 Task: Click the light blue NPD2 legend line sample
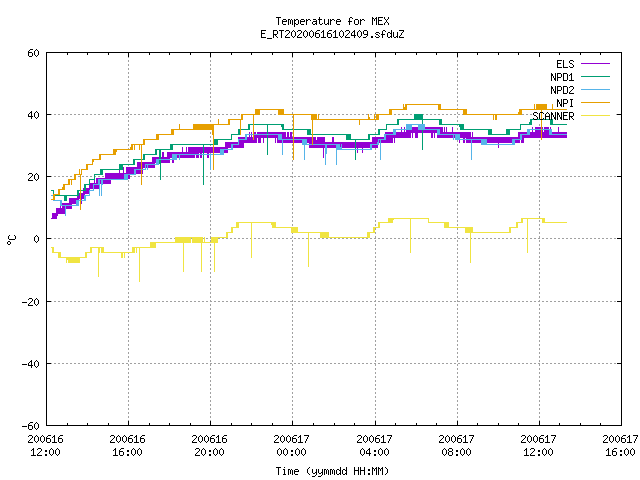(x=595, y=90)
